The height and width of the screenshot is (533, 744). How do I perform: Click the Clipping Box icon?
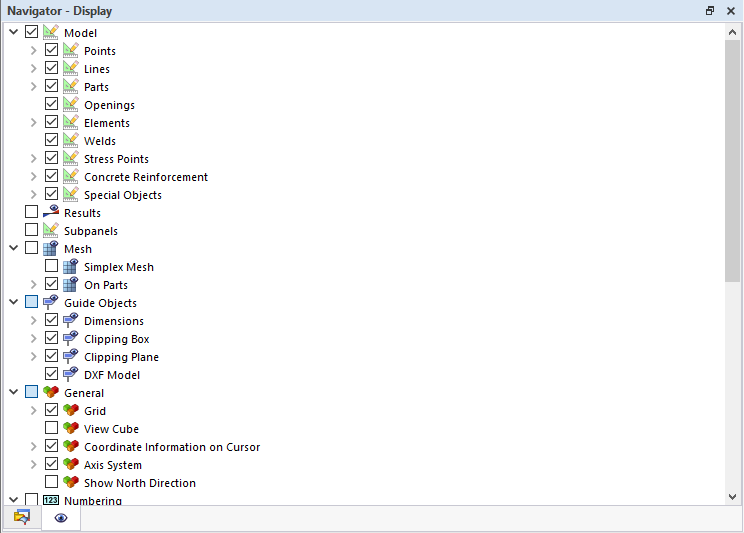(x=71, y=338)
